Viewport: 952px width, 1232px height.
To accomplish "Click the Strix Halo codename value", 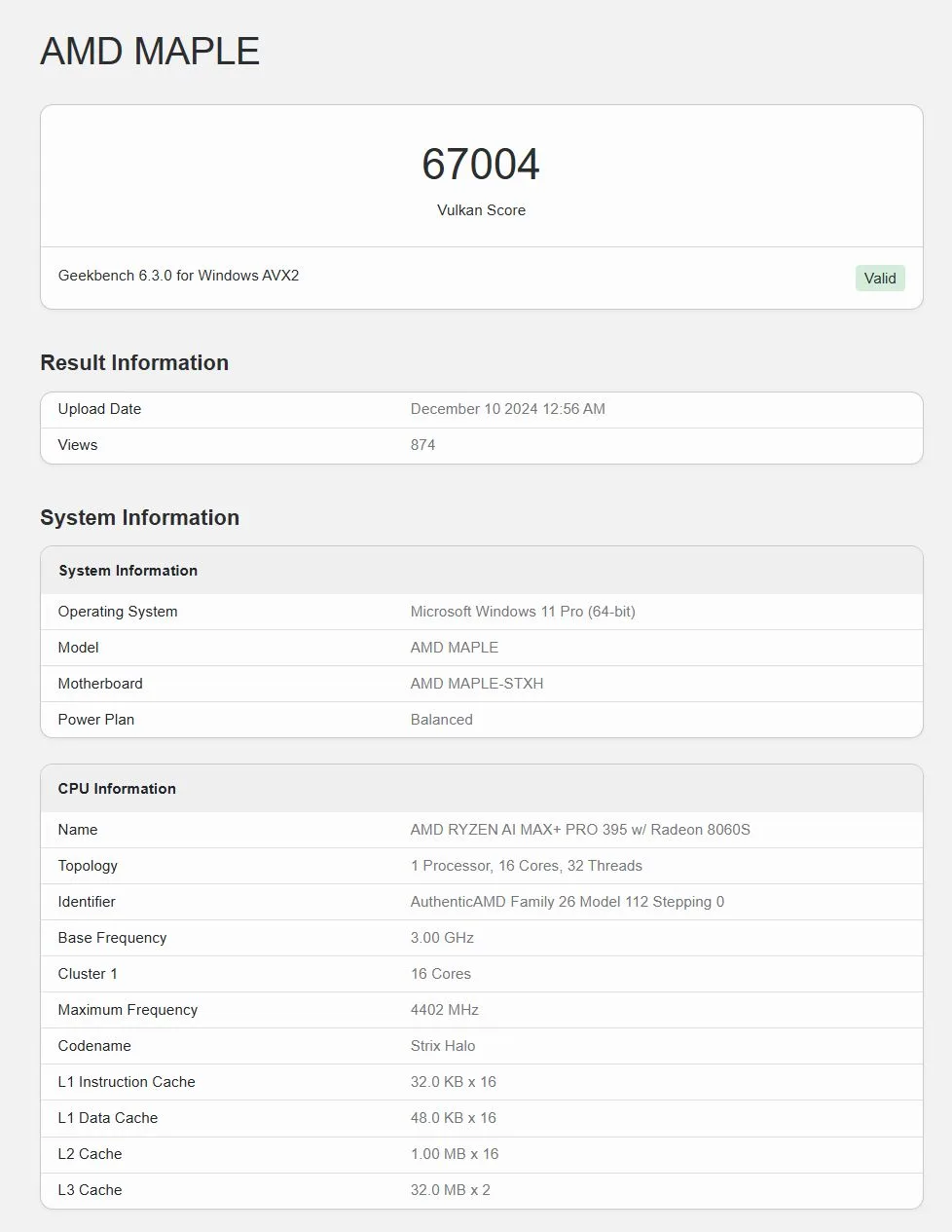I will 443,1046.
